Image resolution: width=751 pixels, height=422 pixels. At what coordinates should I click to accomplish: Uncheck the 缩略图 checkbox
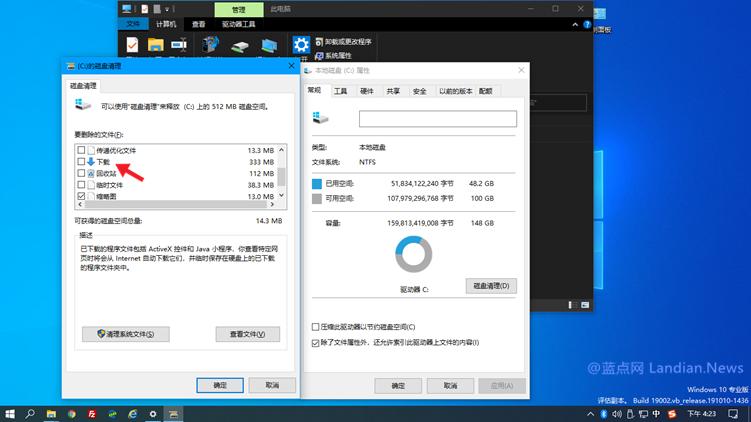(81, 196)
